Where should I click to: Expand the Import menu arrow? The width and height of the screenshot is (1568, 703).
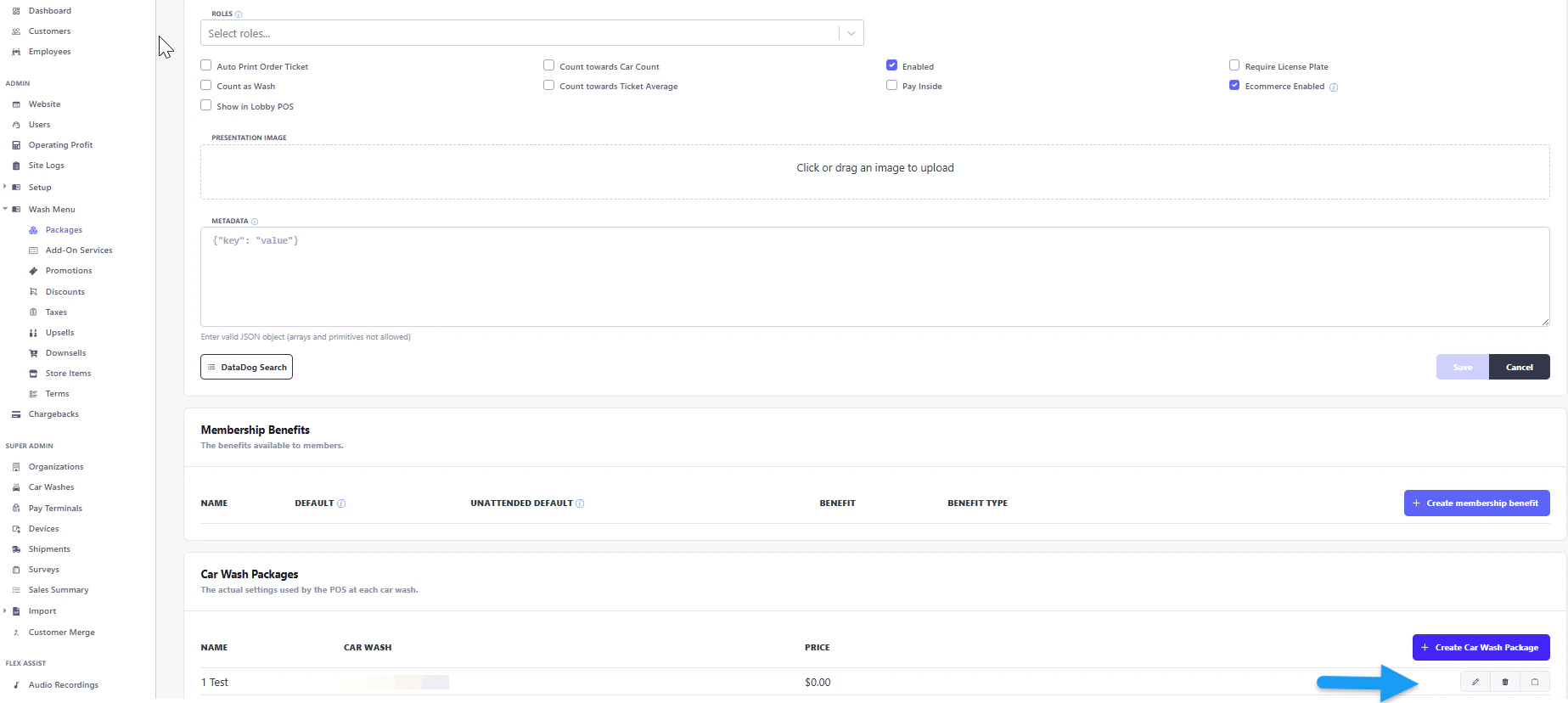[x=5, y=610]
